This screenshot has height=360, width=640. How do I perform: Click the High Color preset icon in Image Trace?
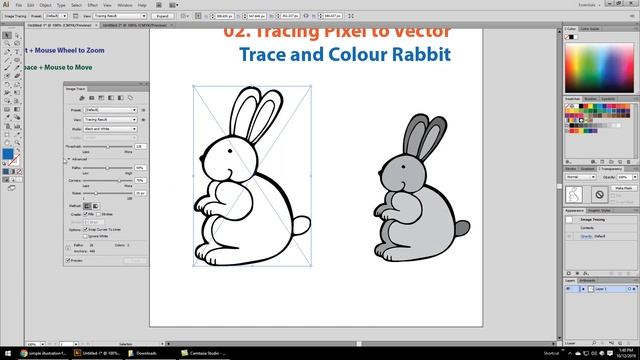pyautogui.click(x=91, y=98)
